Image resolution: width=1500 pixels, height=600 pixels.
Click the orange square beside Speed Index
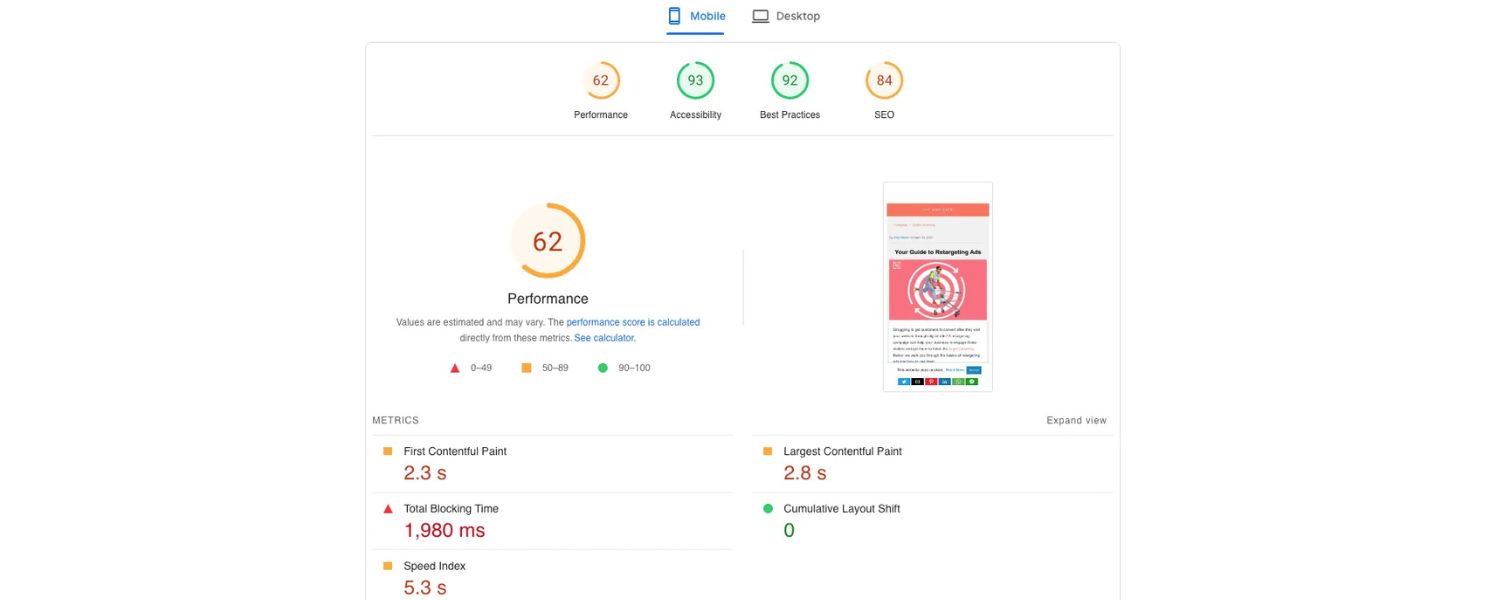click(x=388, y=566)
